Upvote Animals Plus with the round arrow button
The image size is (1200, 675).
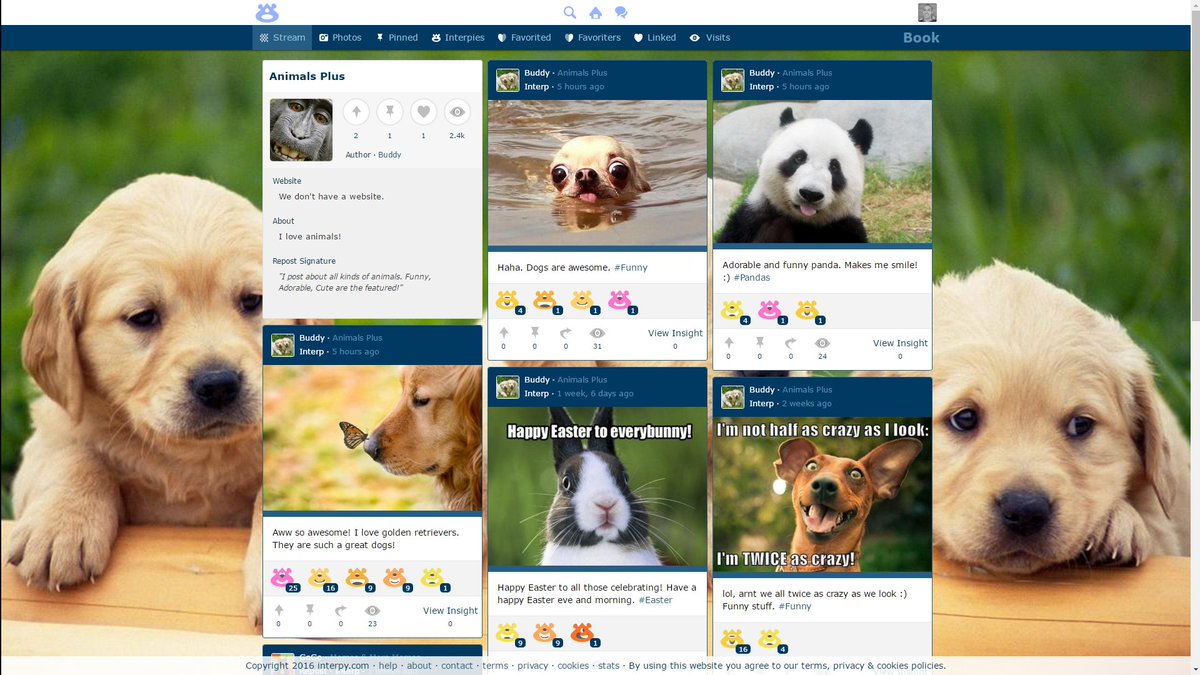tap(356, 112)
